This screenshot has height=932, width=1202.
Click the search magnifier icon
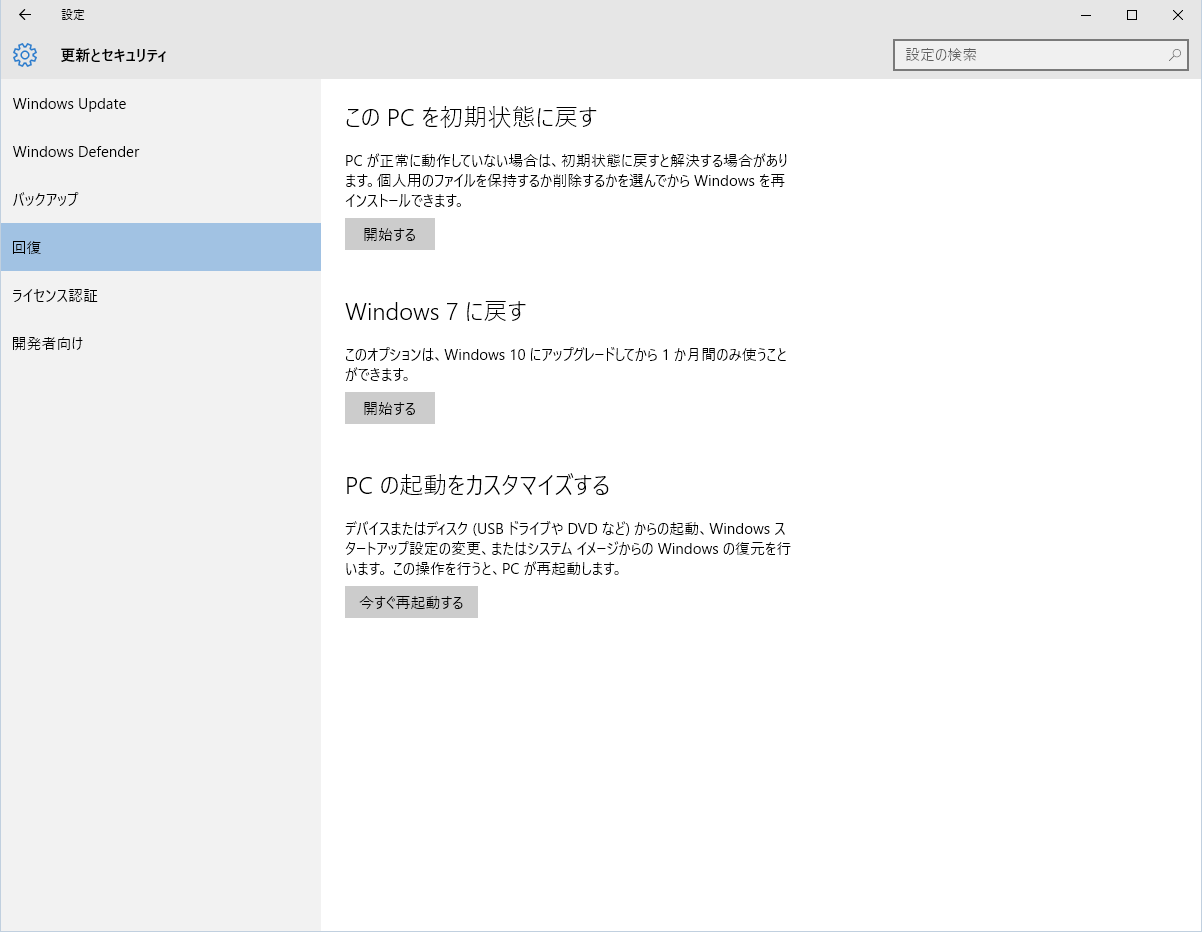click(1175, 55)
